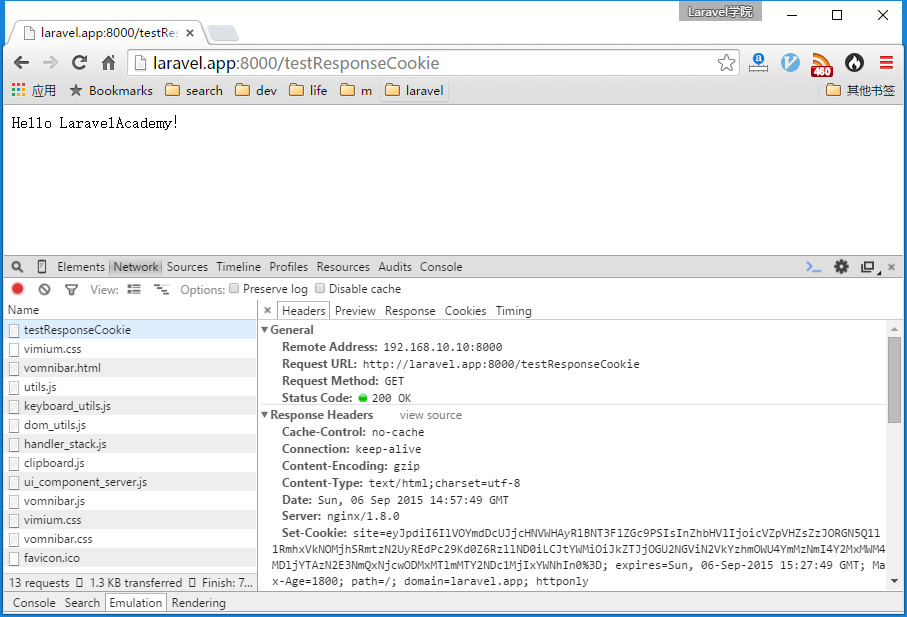Click the view source link
This screenshot has height=617, width=907.
coord(430,415)
